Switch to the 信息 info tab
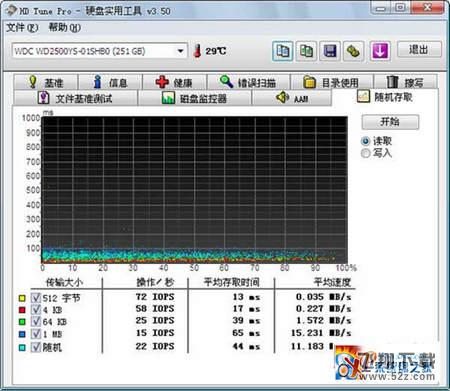This screenshot has width=450, height=391. point(110,82)
